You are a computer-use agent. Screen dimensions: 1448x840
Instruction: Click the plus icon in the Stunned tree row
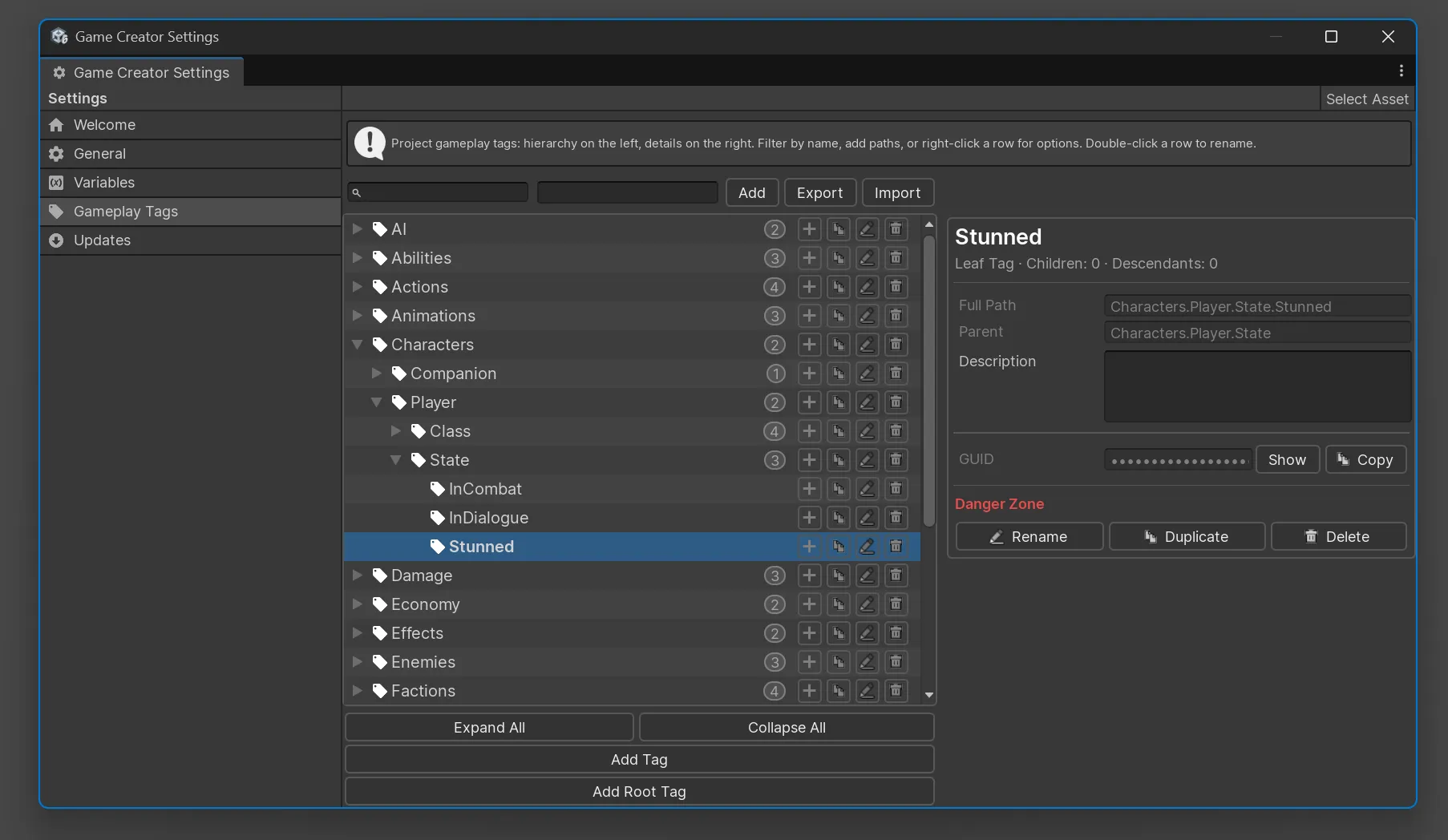pos(809,547)
